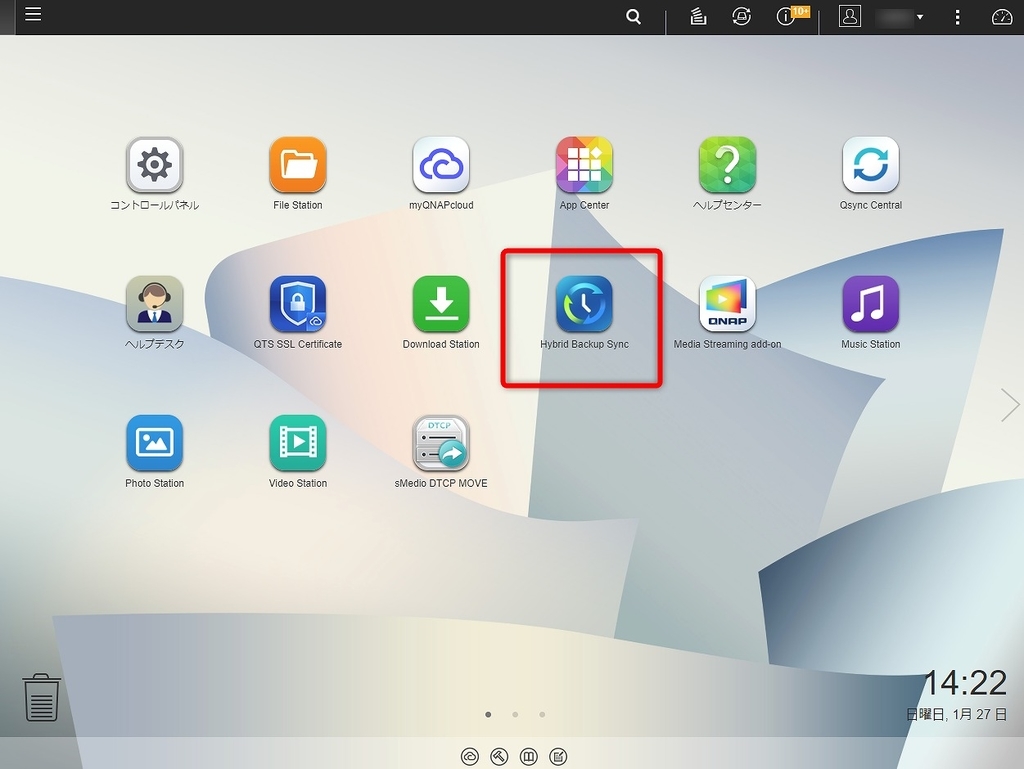The image size is (1024, 769).
Task: Select first desktop page dot
Action: [488, 714]
